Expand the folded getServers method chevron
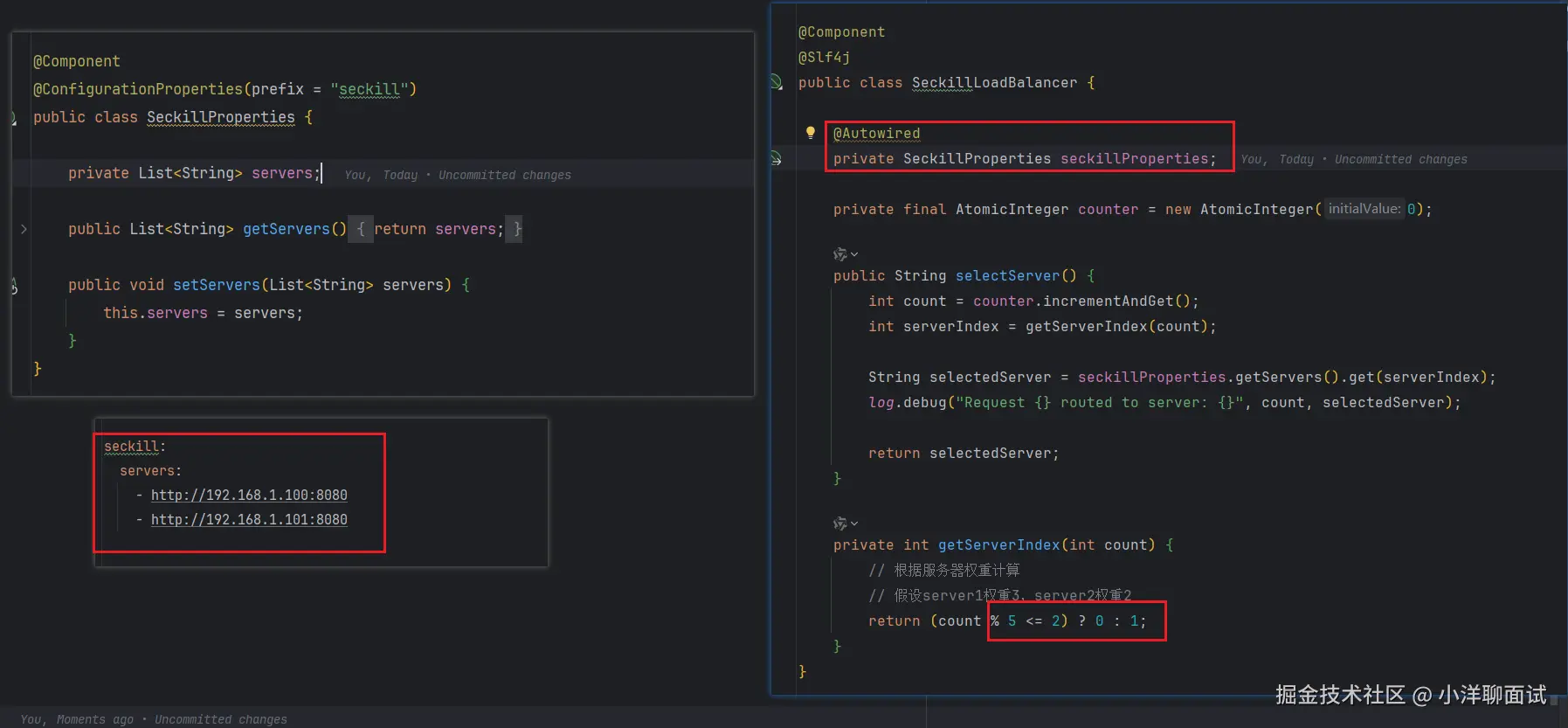 [x=24, y=229]
